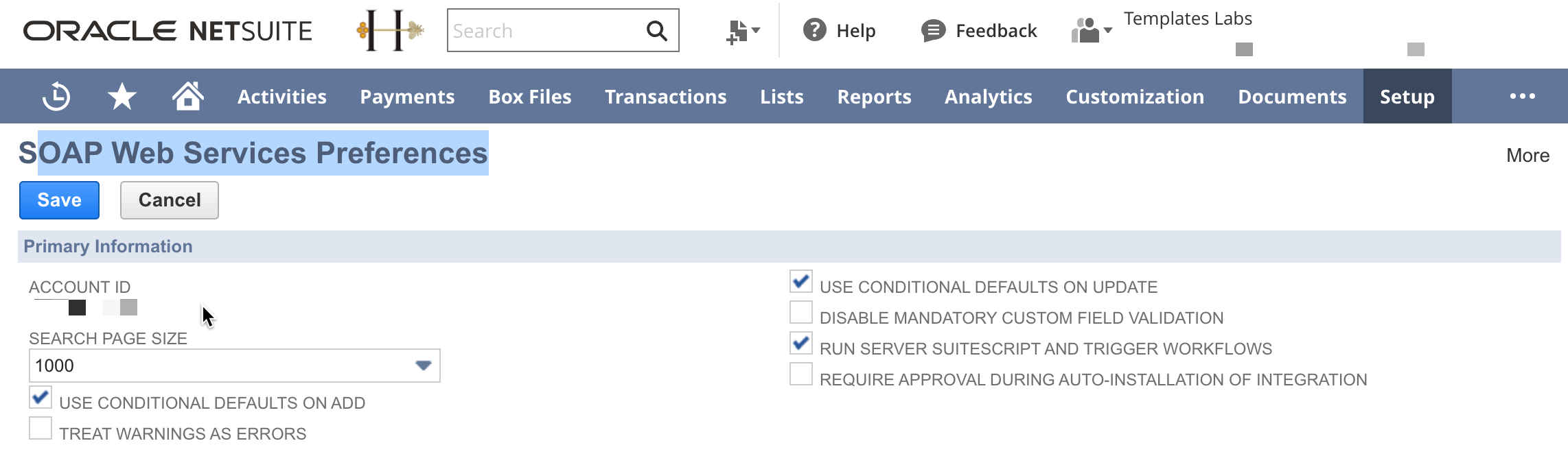Viewport: 1568px width, 454px height.
Task: Click the Oracle NetSuite logo
Action: pyautogui.click(x=168, y=31)
